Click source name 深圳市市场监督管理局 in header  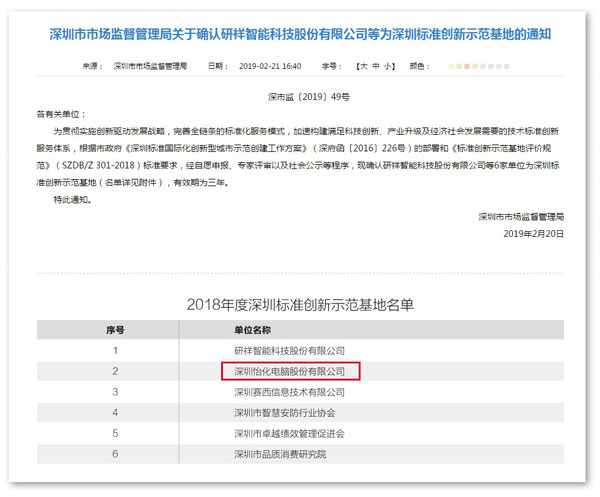(x=150, y=66)
